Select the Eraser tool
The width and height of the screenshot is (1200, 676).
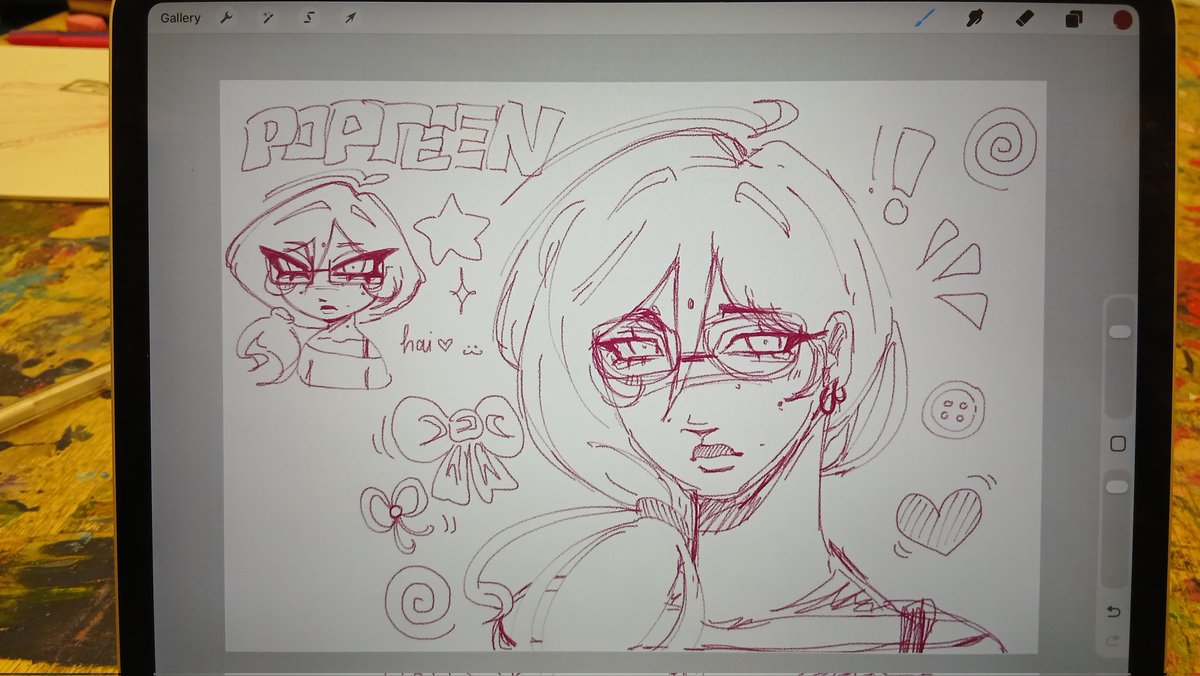point(1024,18)
